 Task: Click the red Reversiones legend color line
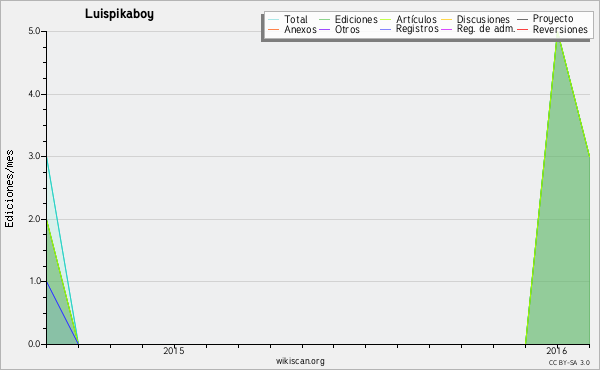click(x=522, y=30)
